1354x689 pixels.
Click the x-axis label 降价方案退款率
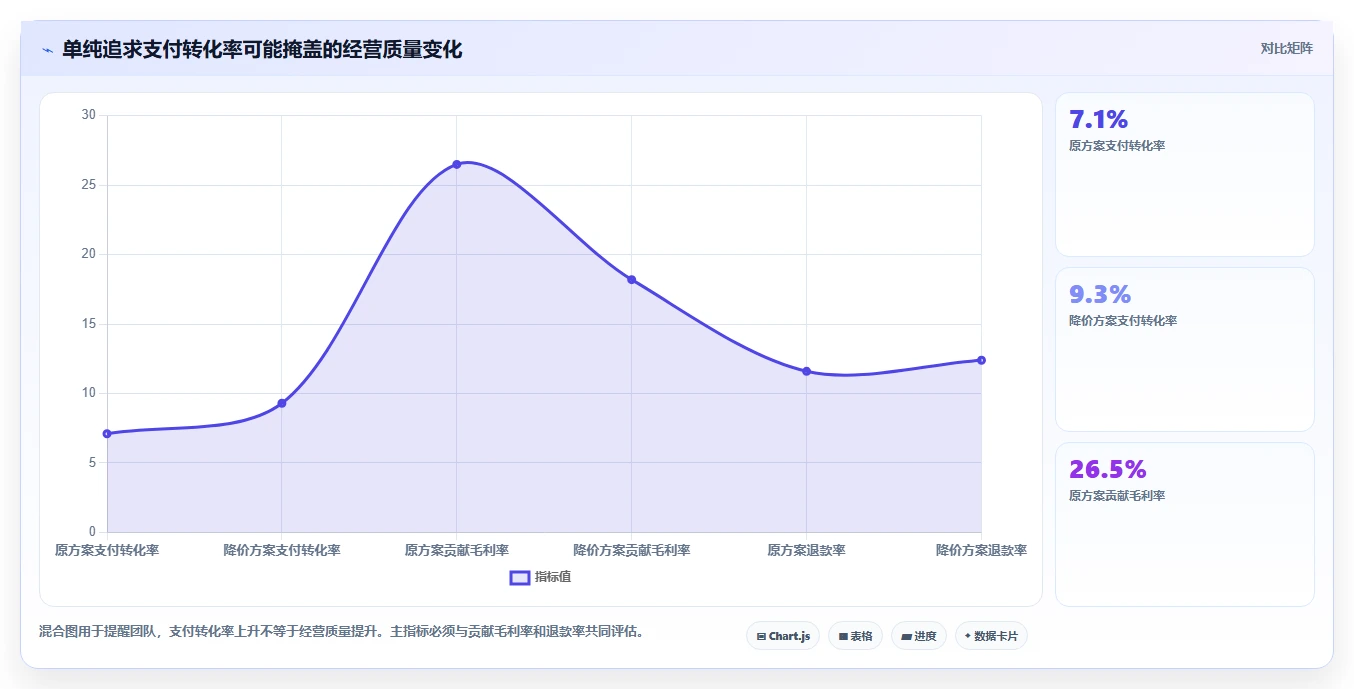(x=981, y=550)
